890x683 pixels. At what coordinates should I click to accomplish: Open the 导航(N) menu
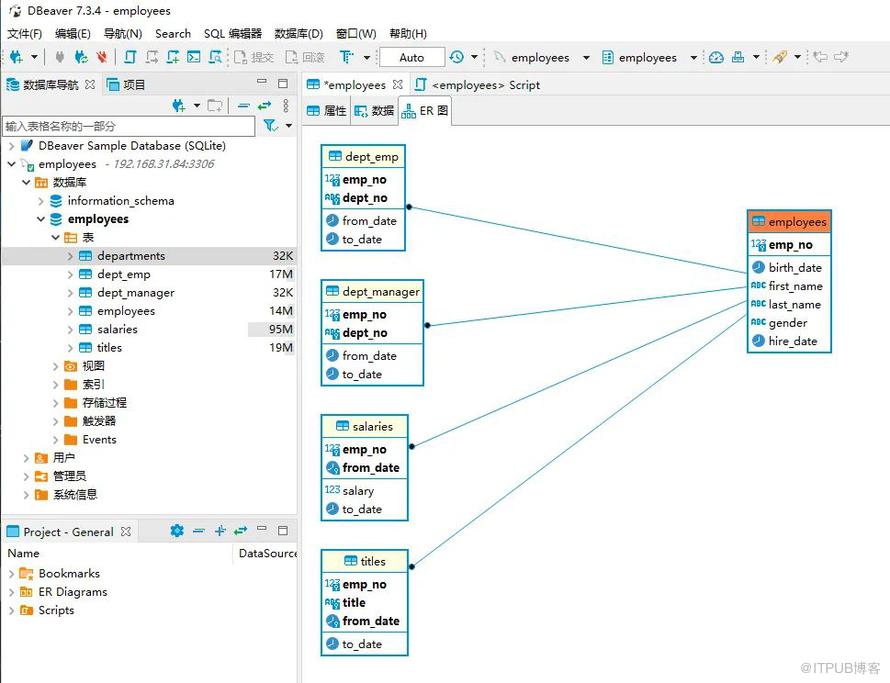point(123,33)
